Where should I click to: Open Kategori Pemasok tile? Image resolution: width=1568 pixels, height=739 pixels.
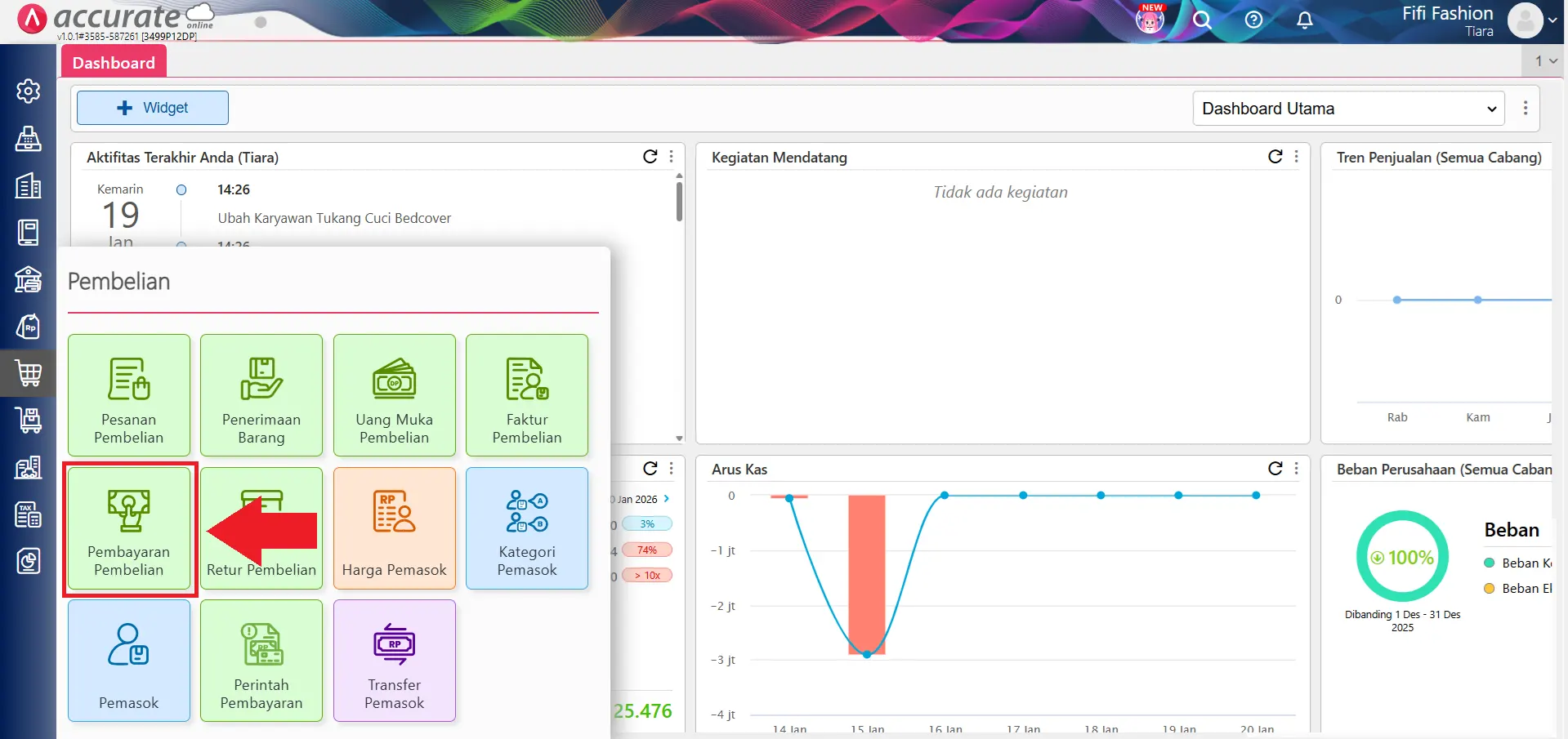pos(527,528)
